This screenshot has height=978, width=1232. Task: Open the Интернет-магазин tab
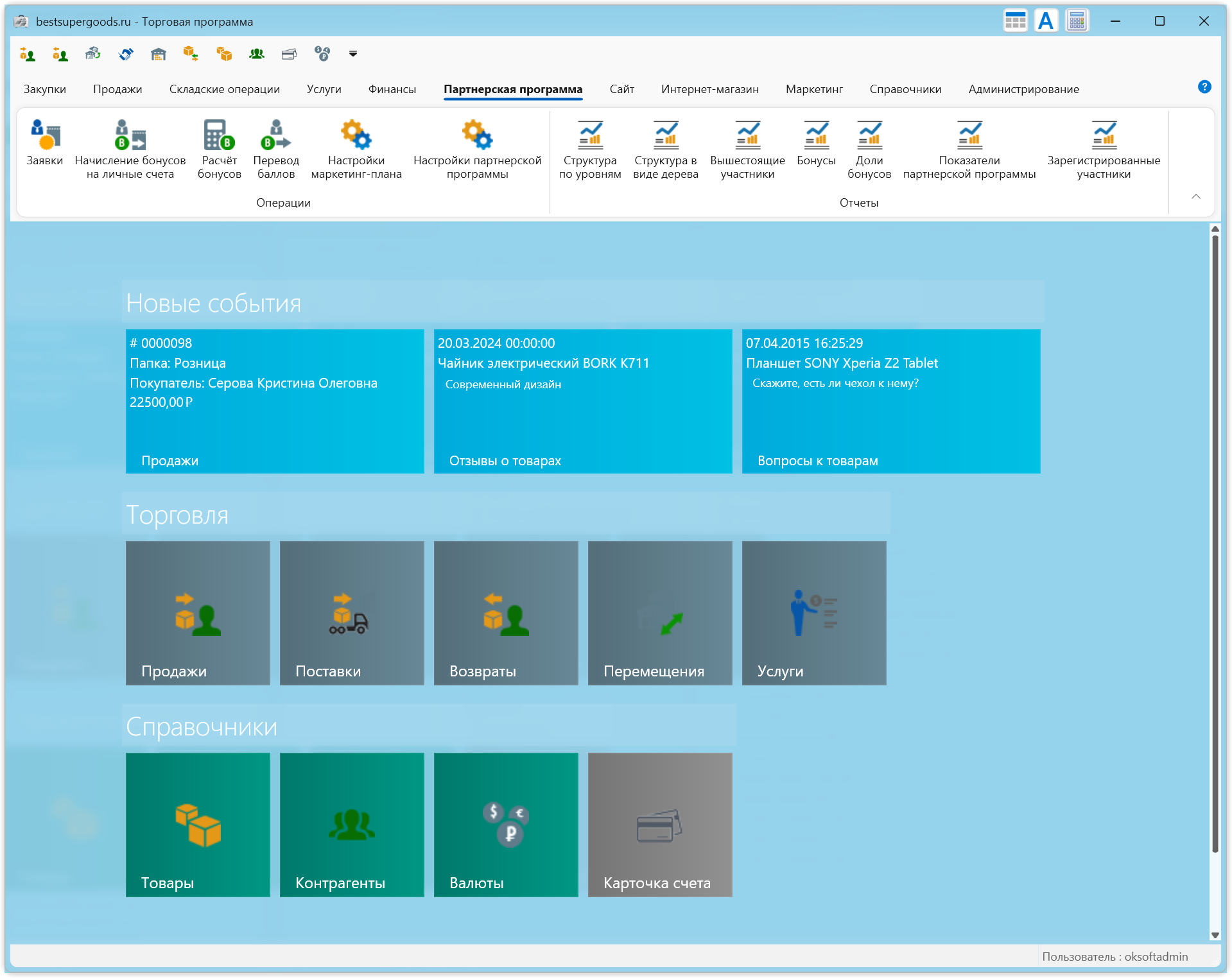(709, 89)
